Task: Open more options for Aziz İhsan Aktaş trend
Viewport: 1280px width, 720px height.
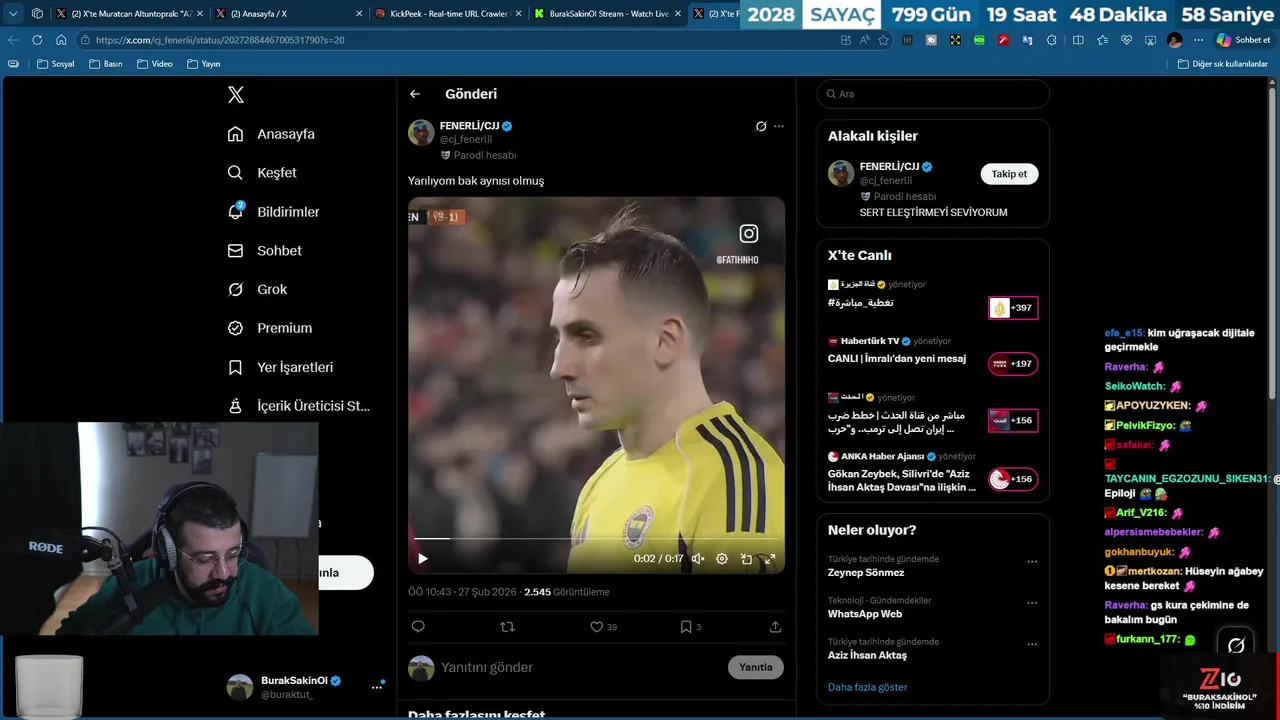Action: point(1032,645)
